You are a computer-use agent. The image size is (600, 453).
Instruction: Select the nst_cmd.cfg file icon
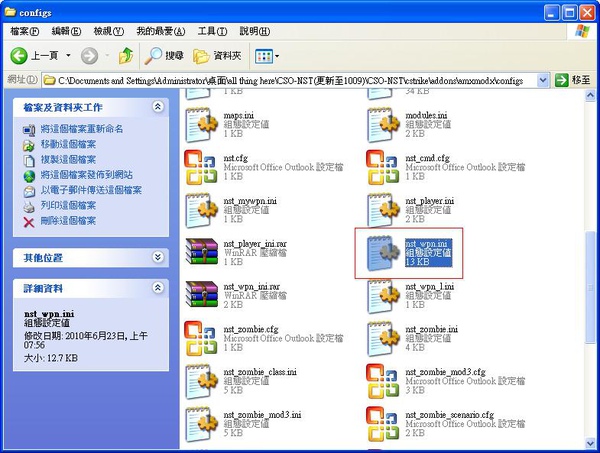(383, 167)
